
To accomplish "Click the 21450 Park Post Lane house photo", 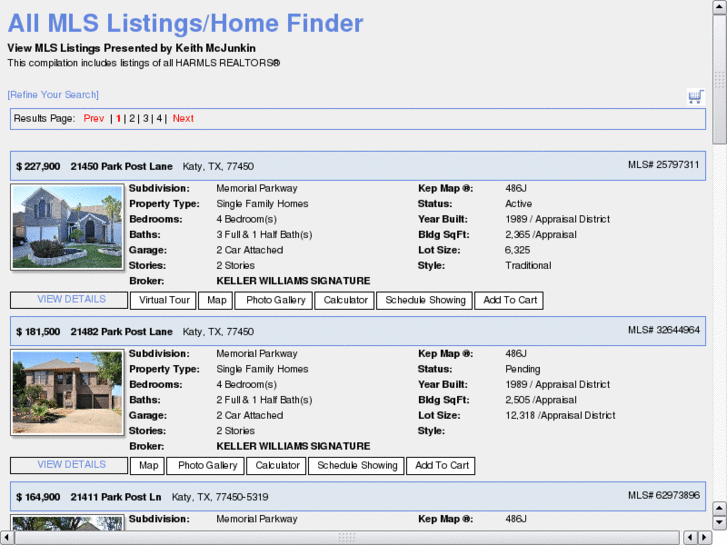I will pyautogui.click(x=67, y=227).
